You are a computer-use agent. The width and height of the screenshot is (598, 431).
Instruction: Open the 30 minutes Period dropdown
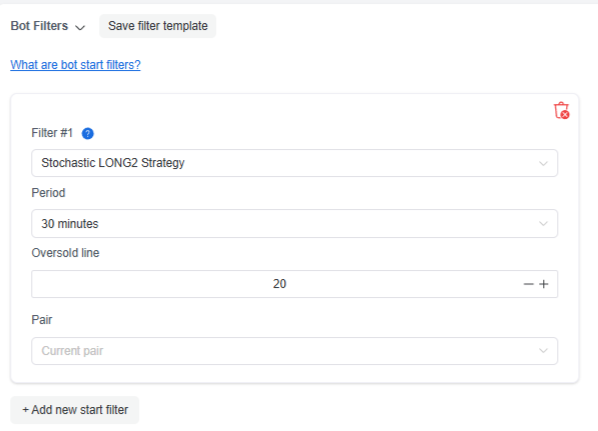pos(294,224)
